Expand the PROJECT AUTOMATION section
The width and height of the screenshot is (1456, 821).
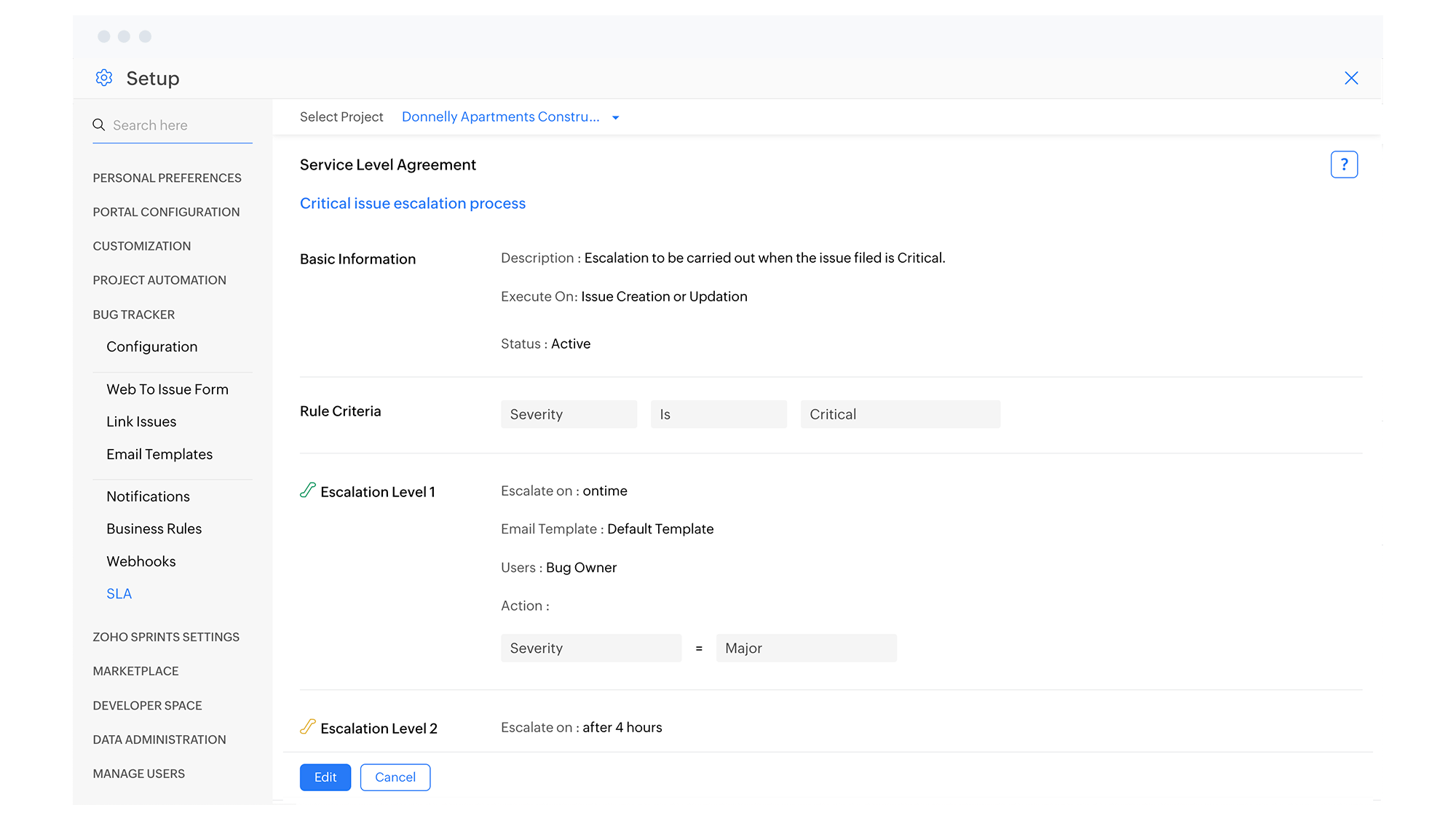[159, 280]
